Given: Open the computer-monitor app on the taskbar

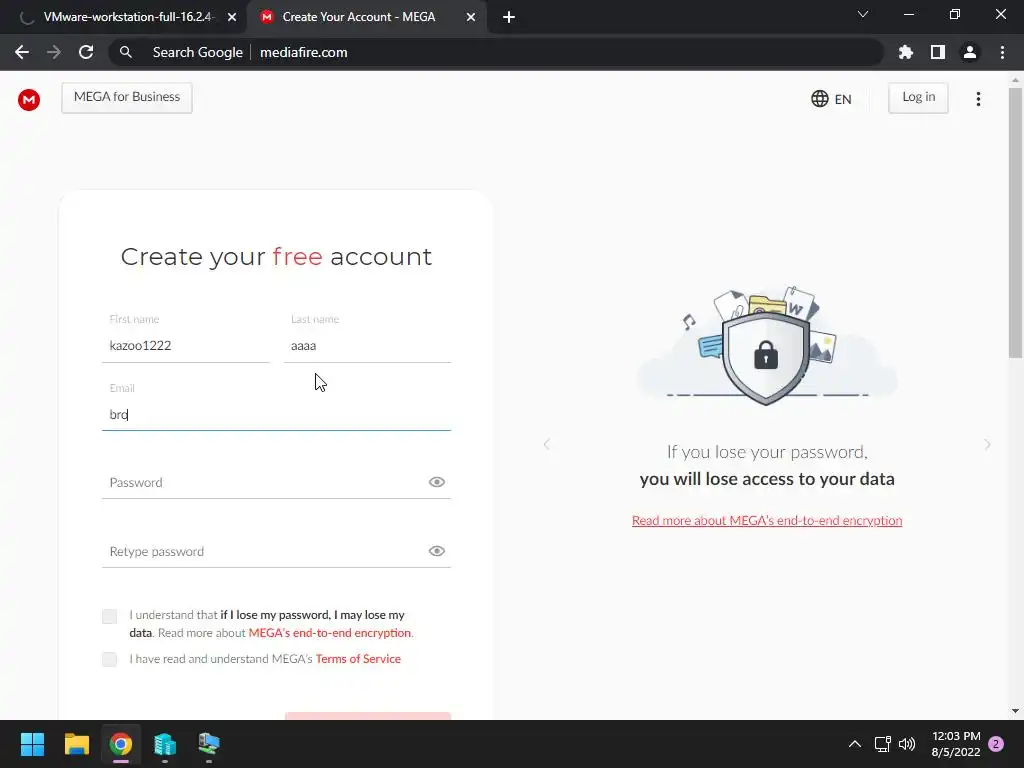Looking at the screenshot, I should pos(209,744).
